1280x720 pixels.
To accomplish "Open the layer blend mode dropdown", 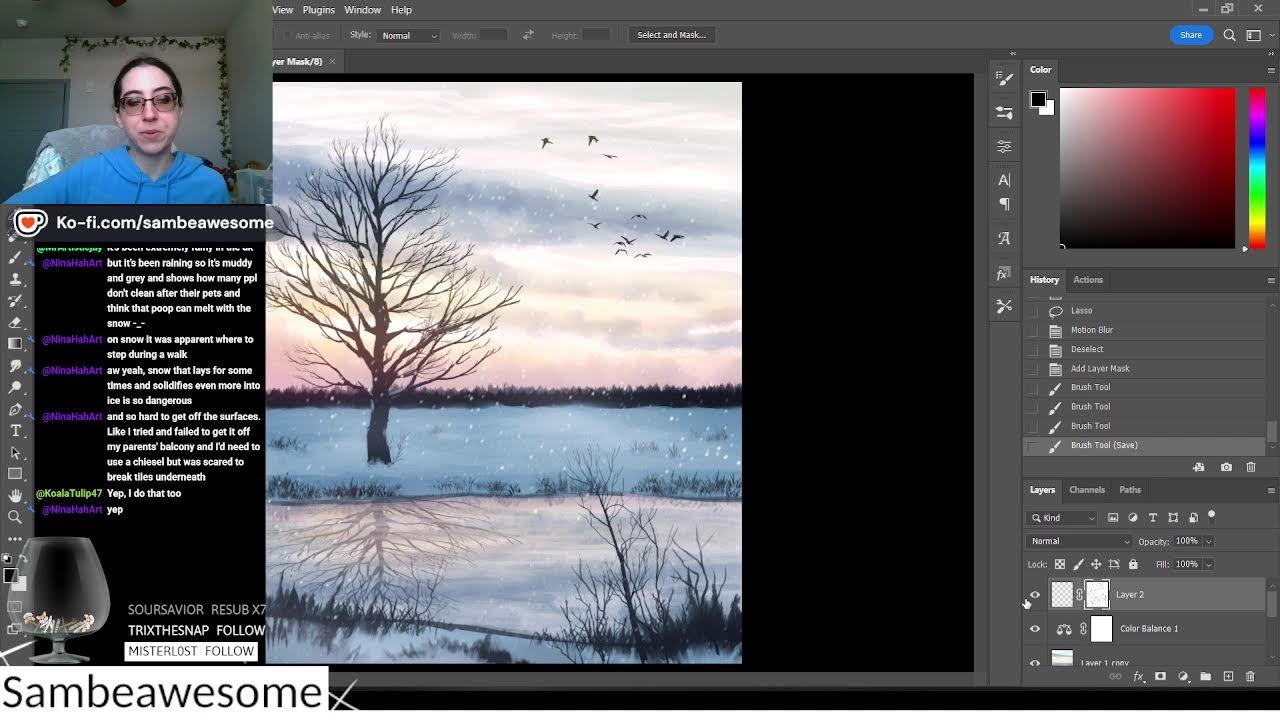I will (x=1079, y=541).
